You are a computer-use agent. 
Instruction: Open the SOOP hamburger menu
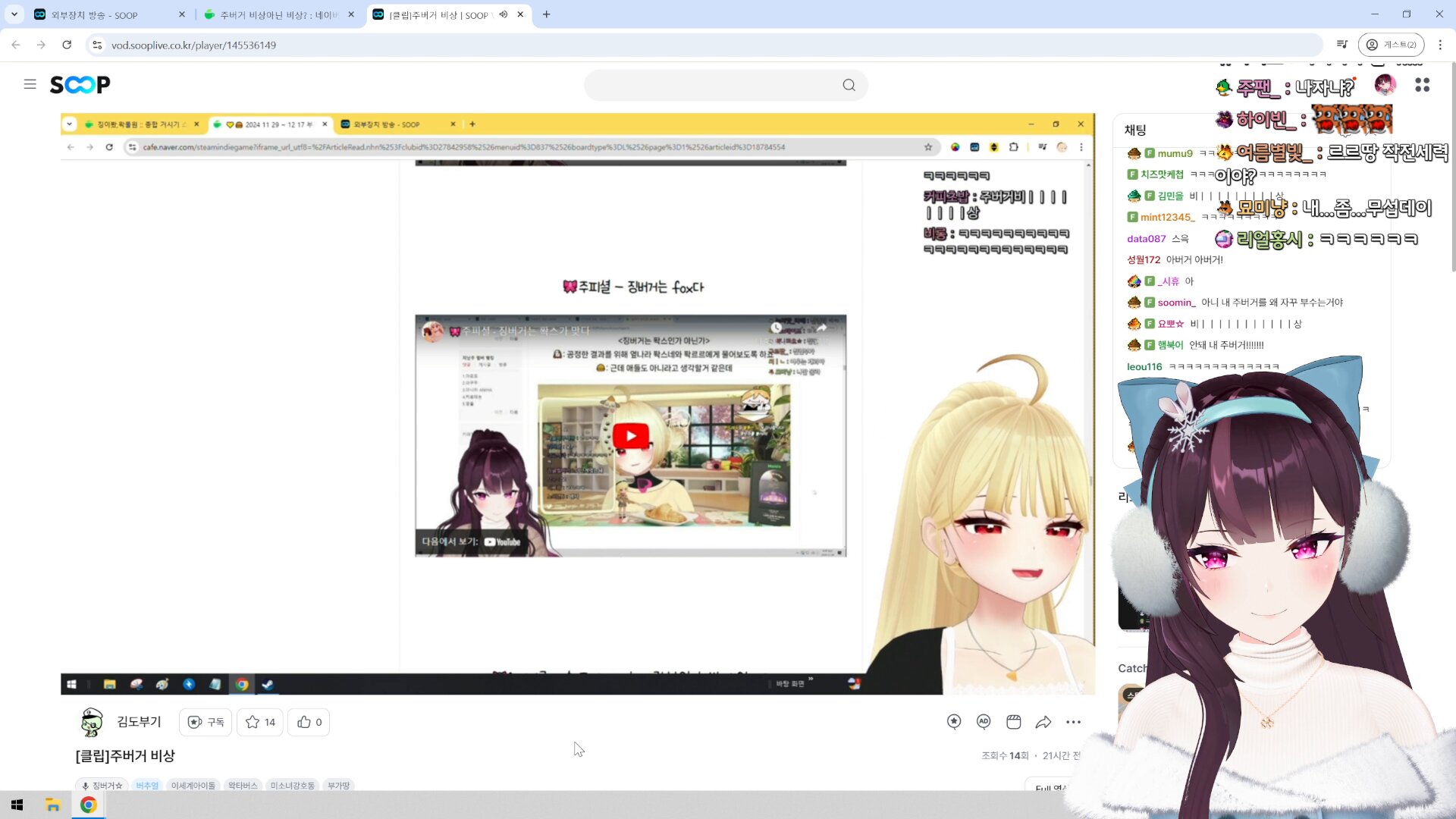(x=30, y=84)
